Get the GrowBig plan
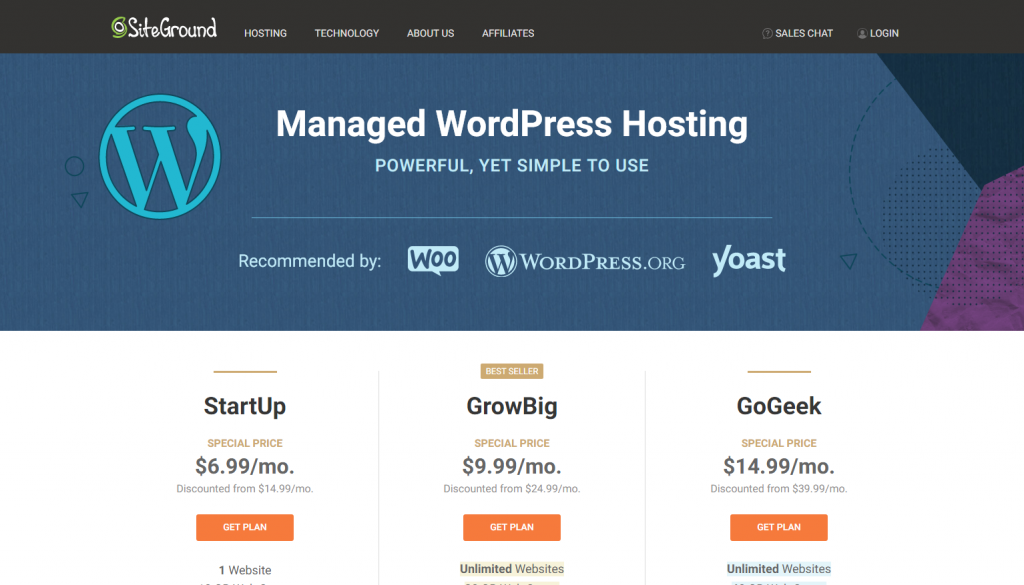This screenshot has height=585, width=1024. click(x=512, y=527)
